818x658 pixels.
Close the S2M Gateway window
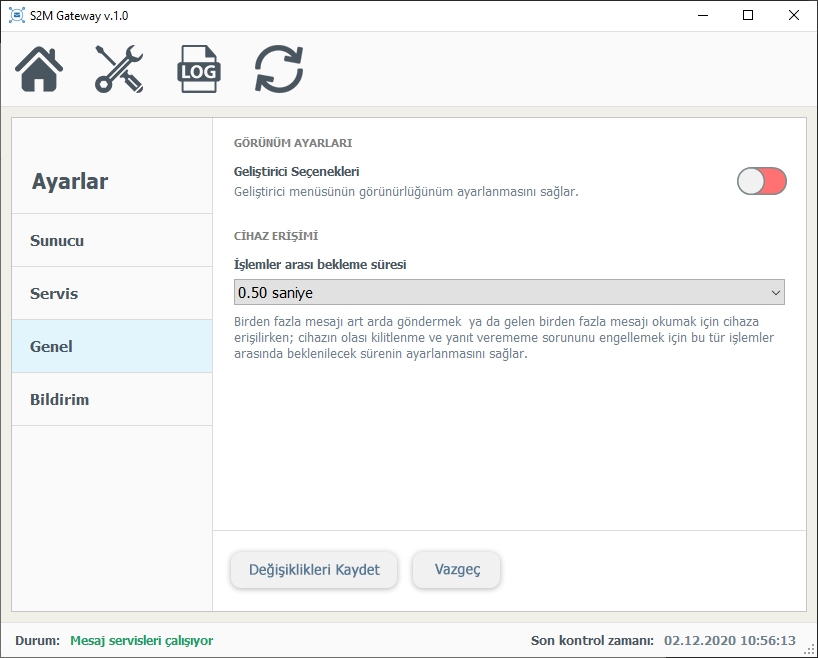click(x=794, y=16)
